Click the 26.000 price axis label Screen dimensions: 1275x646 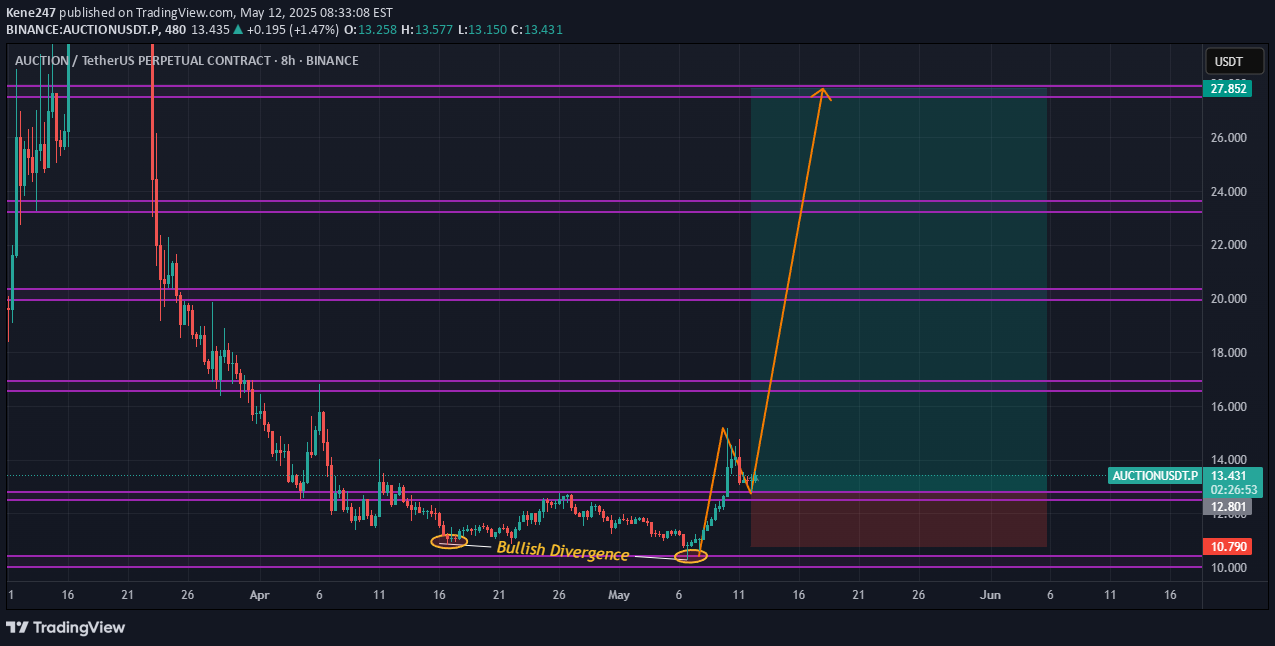pyautogui.click(x=1227, y=137)
